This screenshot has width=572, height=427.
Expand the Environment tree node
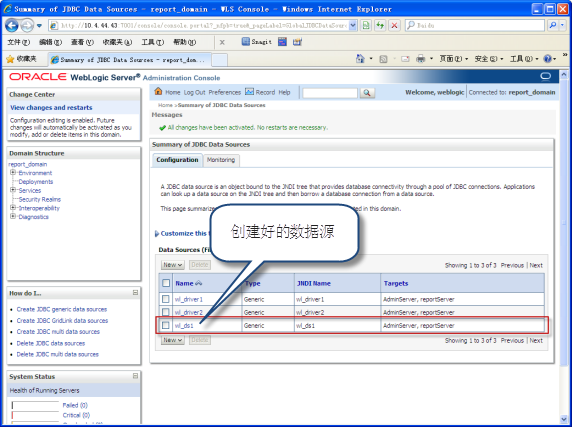click(x=13, y=172)
